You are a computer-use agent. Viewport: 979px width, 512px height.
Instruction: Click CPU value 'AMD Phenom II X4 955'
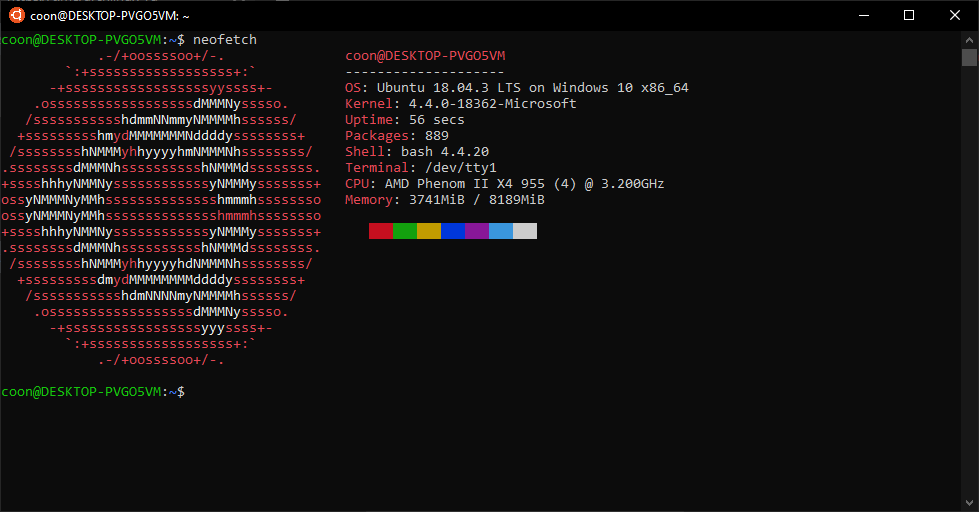coord(465,184)
